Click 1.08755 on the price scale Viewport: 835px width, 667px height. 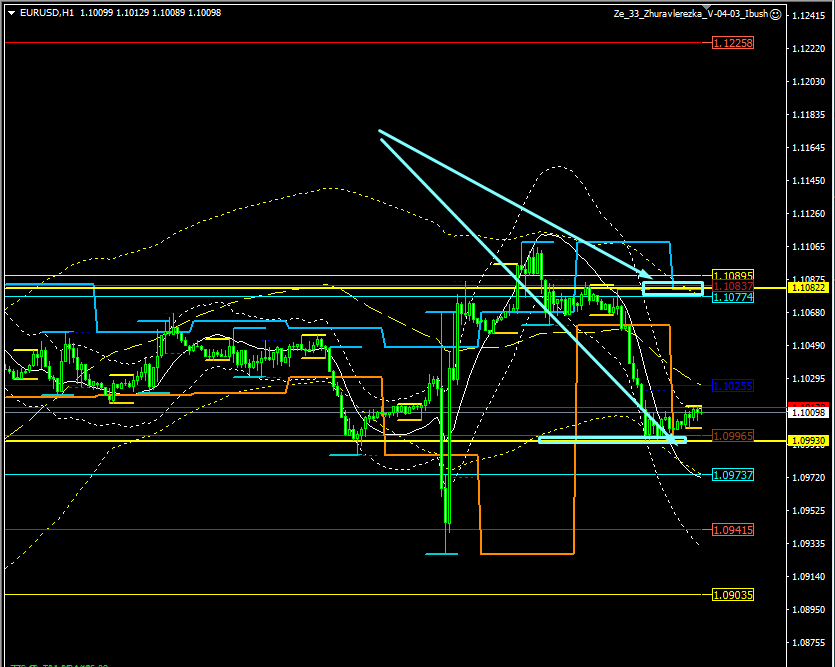809,643
